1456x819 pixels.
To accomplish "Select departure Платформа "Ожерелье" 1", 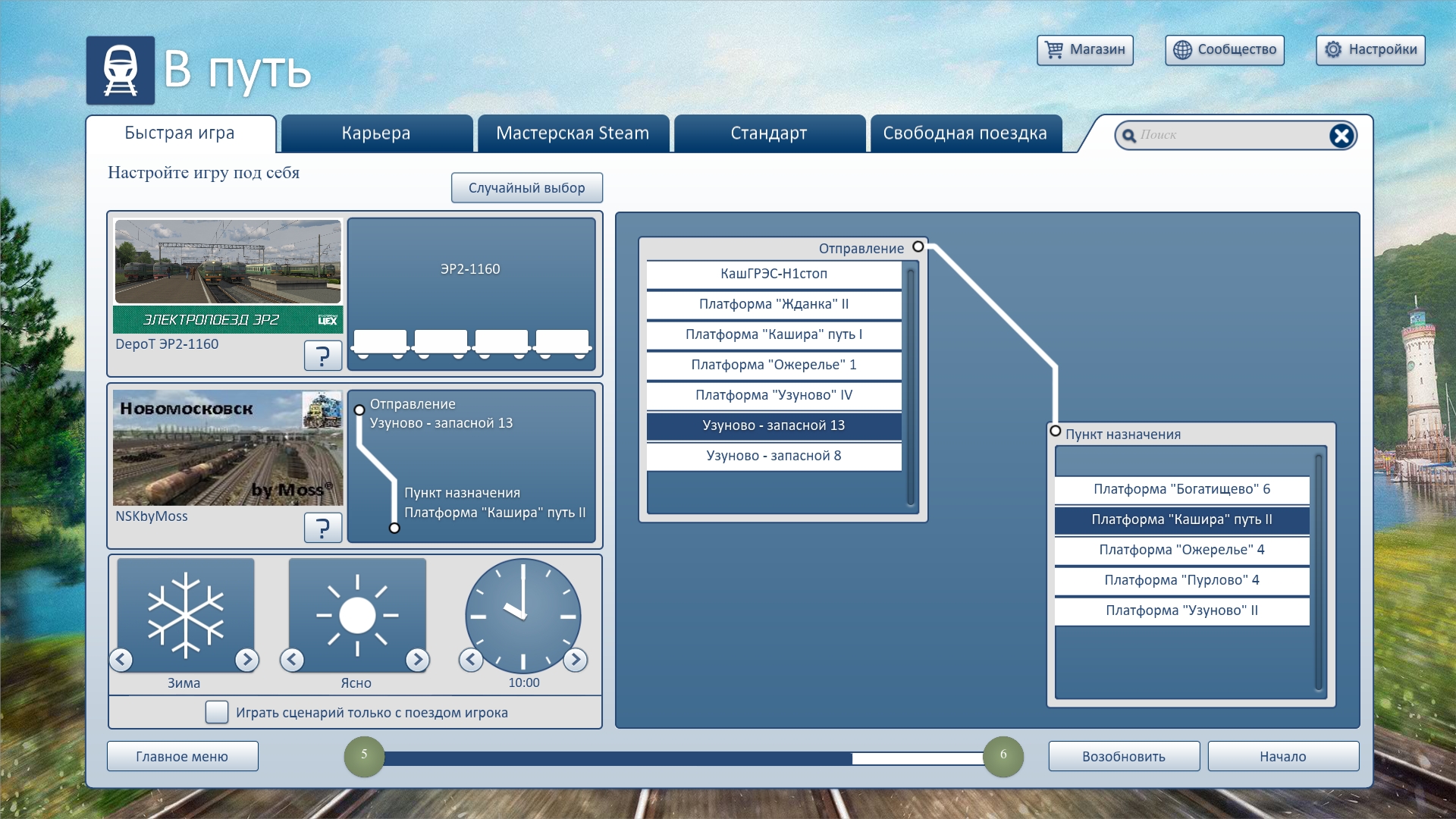I will pyautogui.click(x=773, y=365).
